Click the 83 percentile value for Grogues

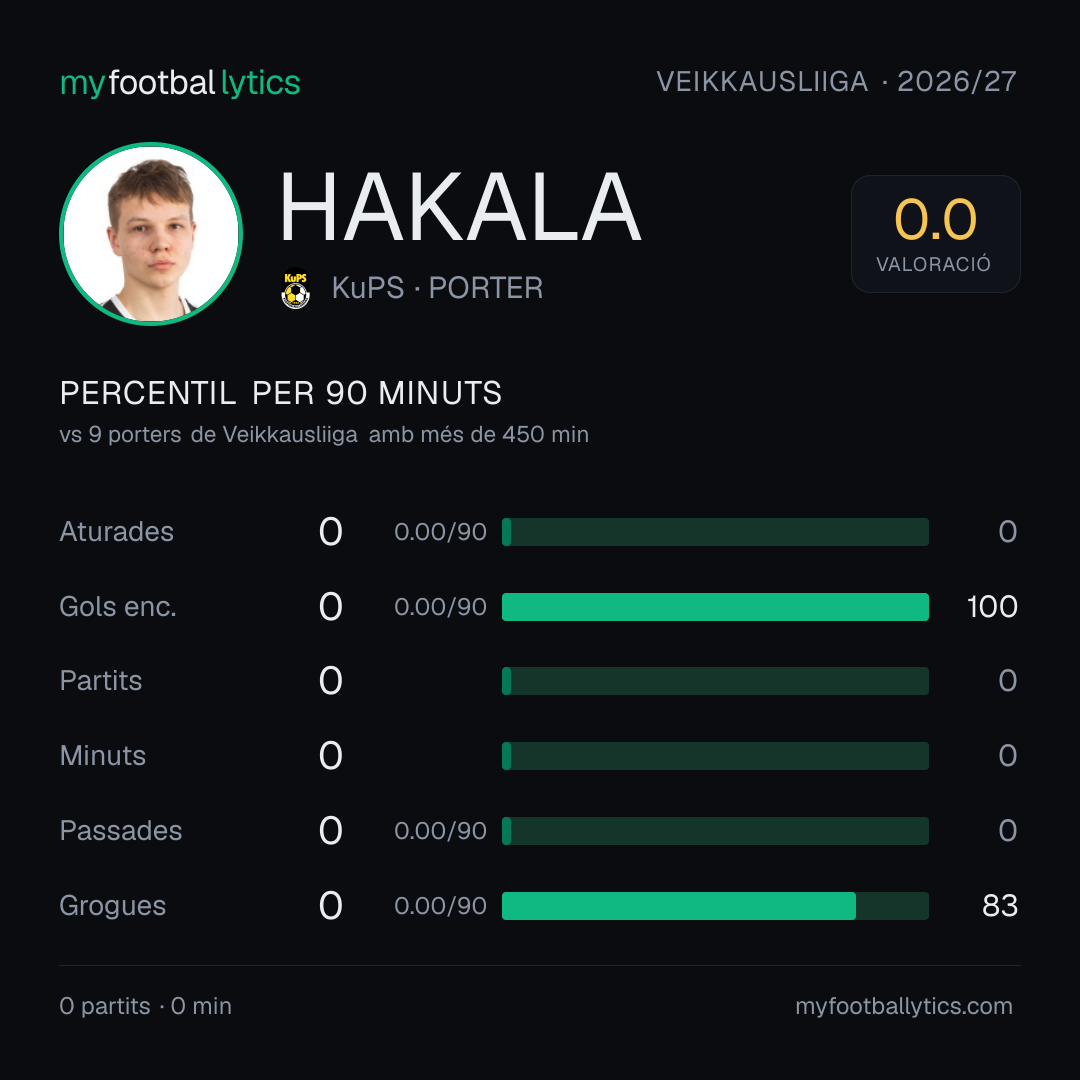(1000, 906)
